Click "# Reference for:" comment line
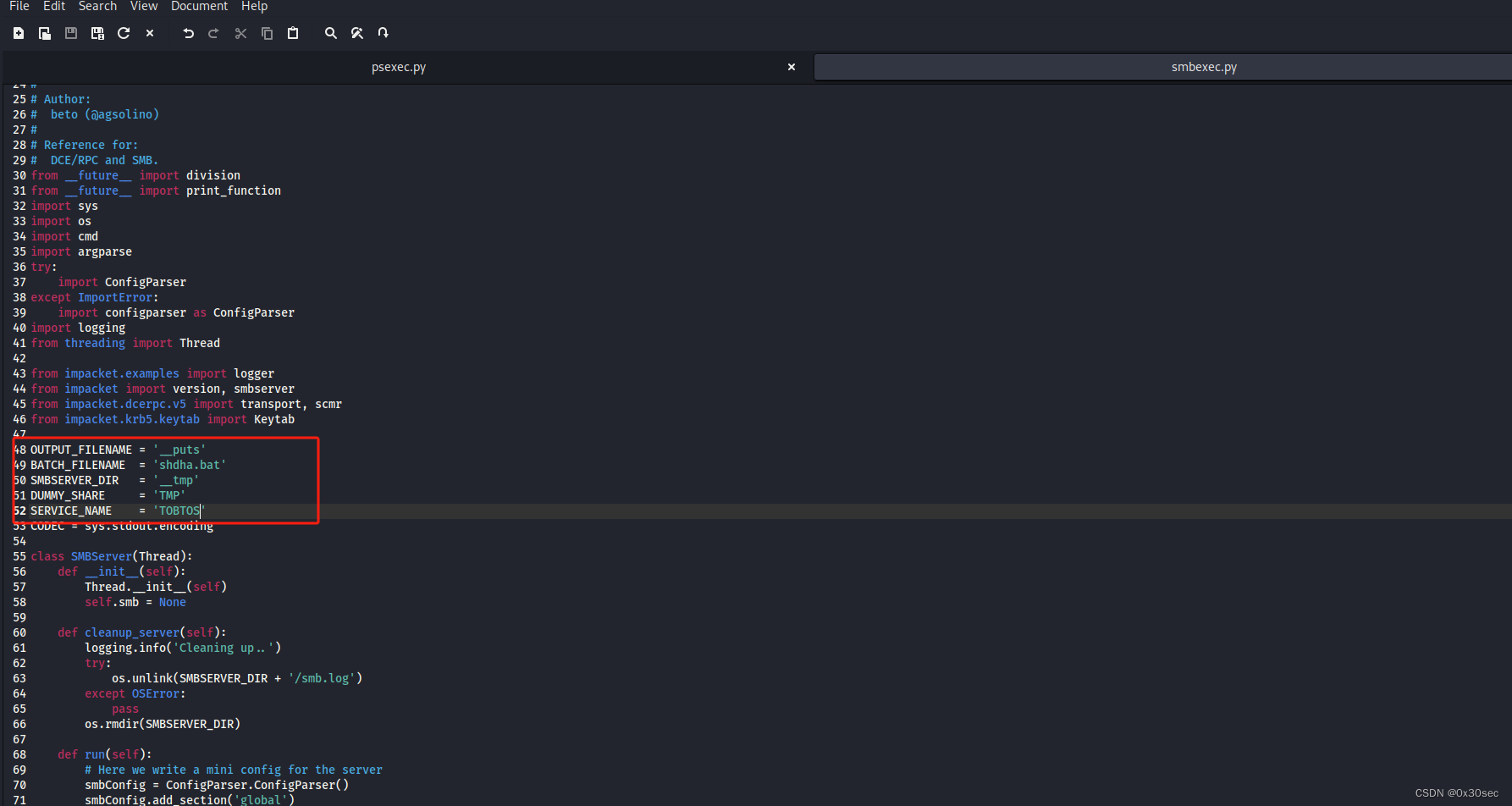1512x806 pixels. point(85,145)
